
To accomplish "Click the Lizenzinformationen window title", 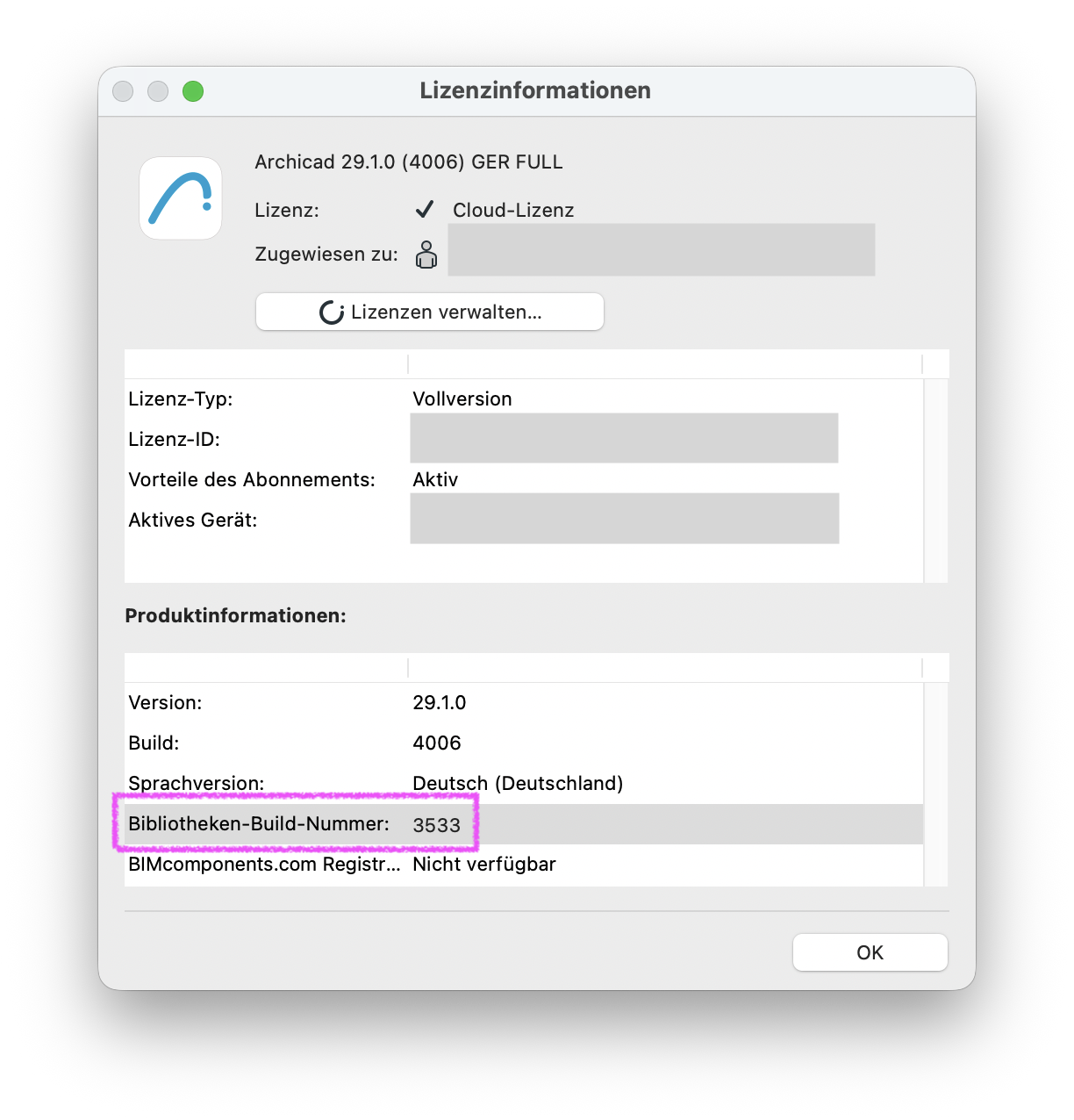I will point(535,90).
